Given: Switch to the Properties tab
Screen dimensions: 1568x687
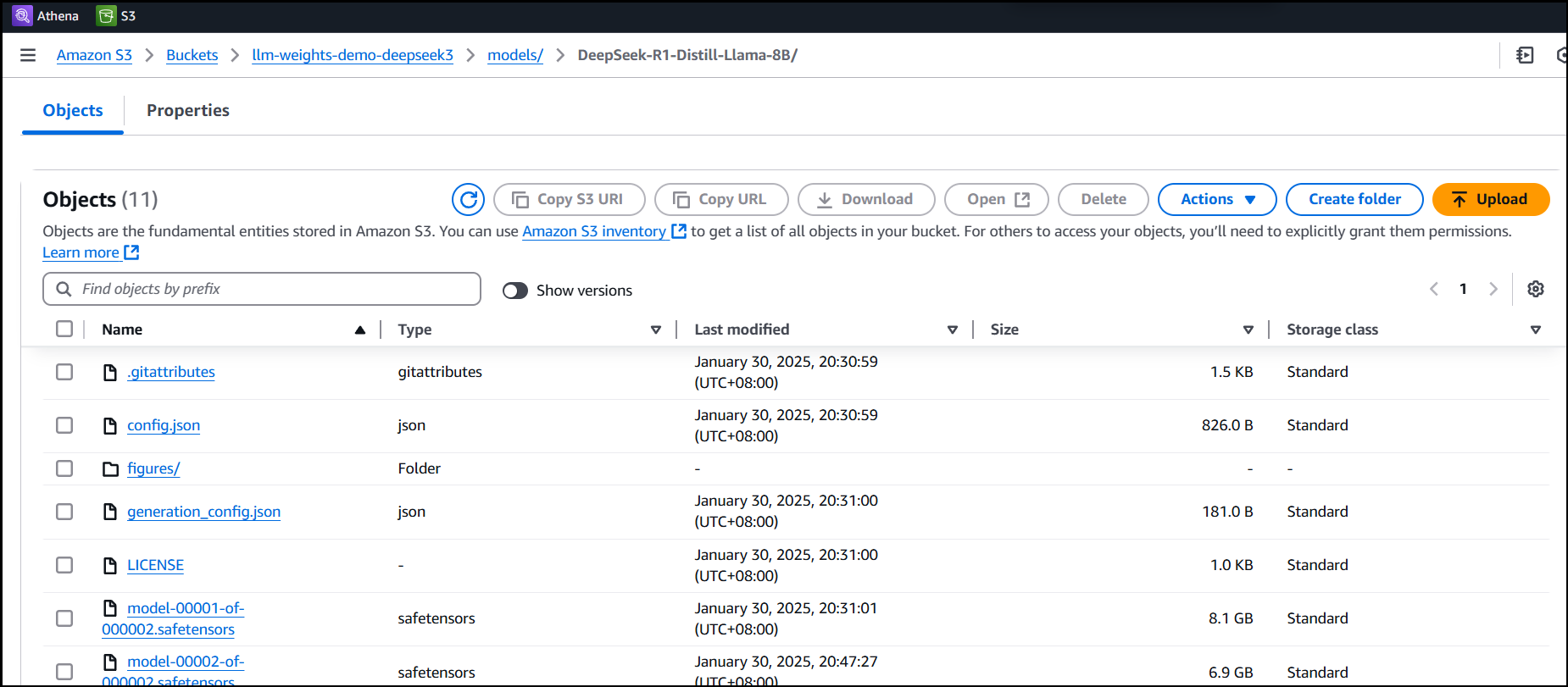Looking at the screenshot, I should (188, 110).
